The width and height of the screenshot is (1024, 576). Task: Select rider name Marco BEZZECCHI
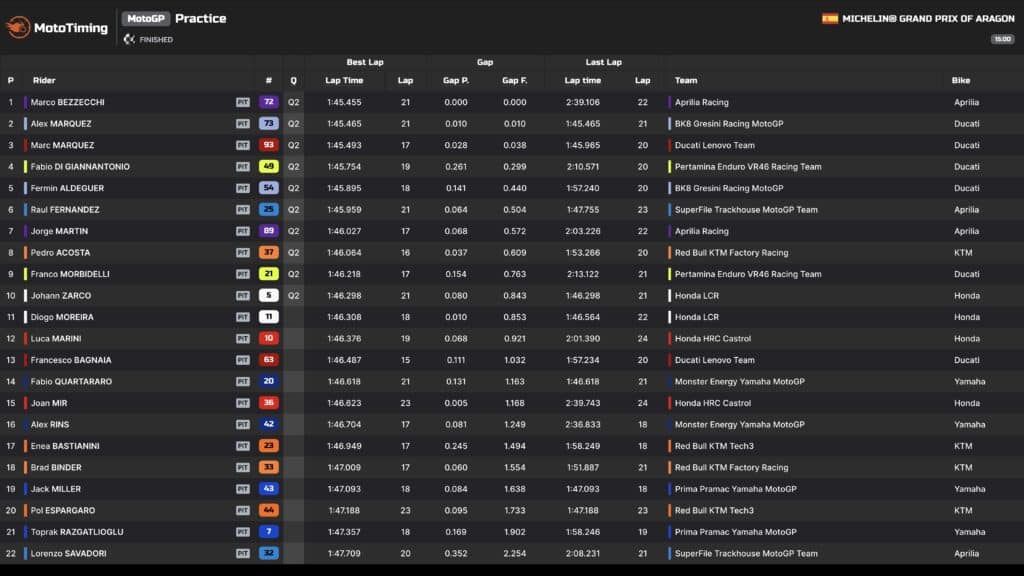[x=67, y=103]
